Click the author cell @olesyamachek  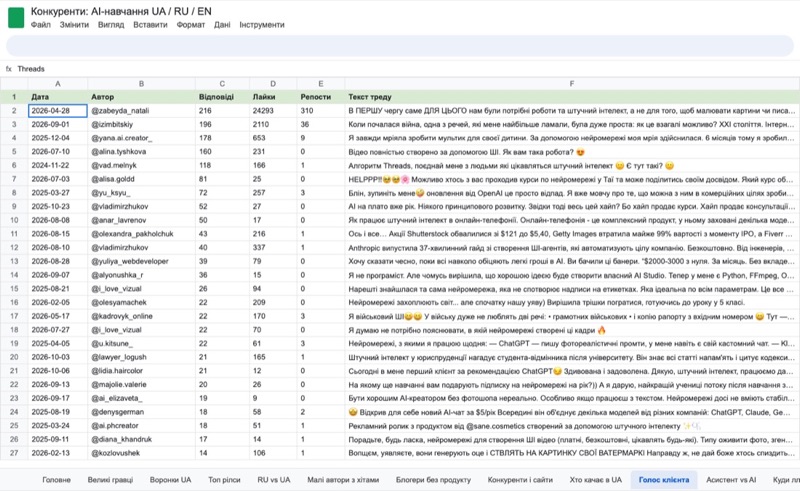141,302
